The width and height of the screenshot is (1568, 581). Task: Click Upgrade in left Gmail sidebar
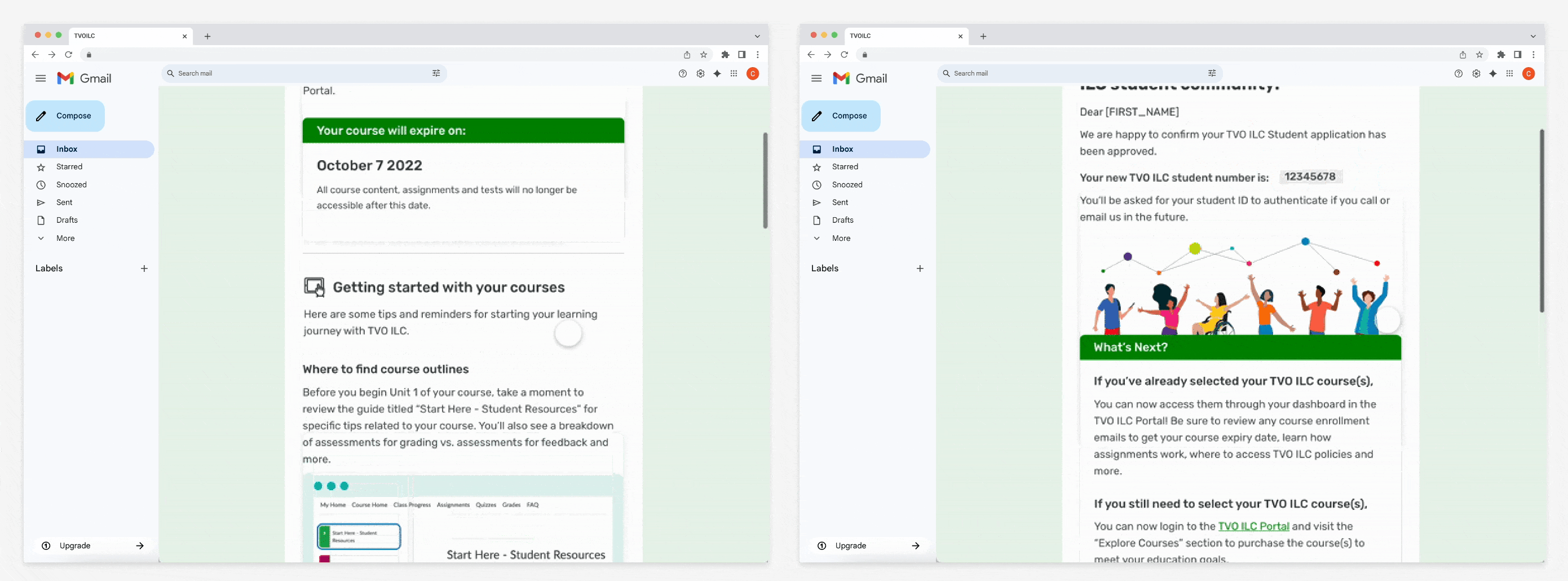(92, 545)
